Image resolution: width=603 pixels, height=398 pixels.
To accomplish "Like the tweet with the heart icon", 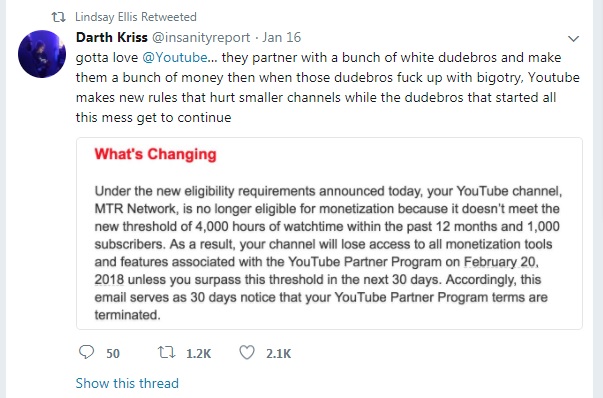I will pos(247,353).
